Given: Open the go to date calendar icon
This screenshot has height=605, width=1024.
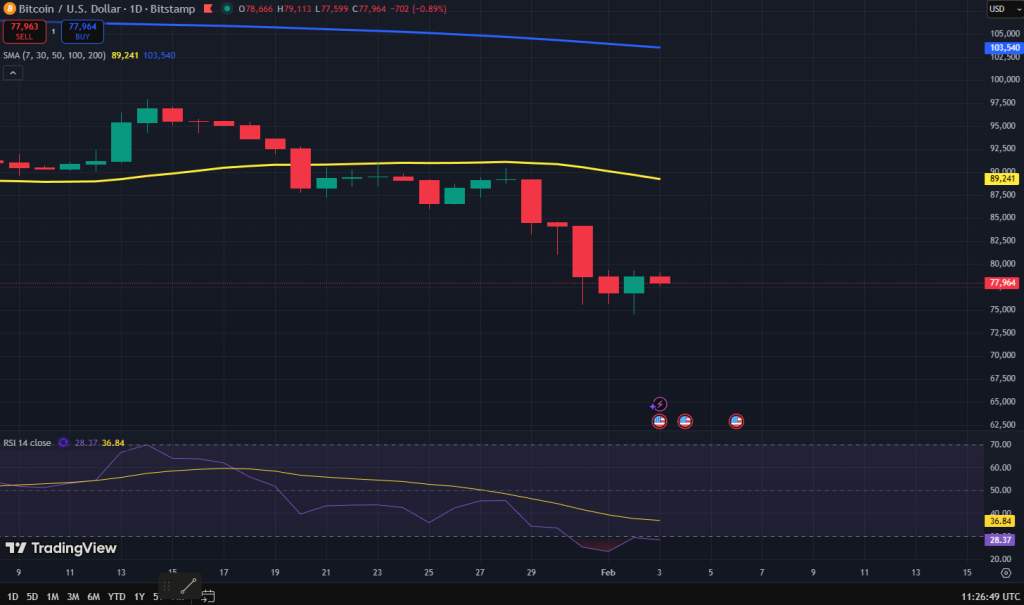Looking at the screenshot, I should pyautogui.click(x=208, y=596).
